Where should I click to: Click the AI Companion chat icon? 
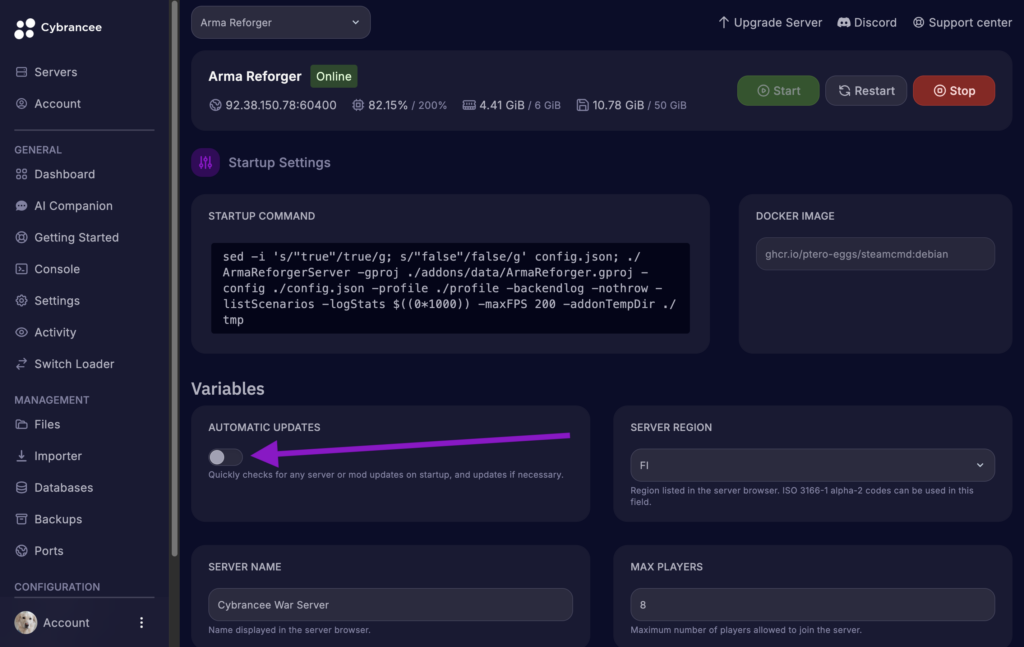click(x=22, y=206)
